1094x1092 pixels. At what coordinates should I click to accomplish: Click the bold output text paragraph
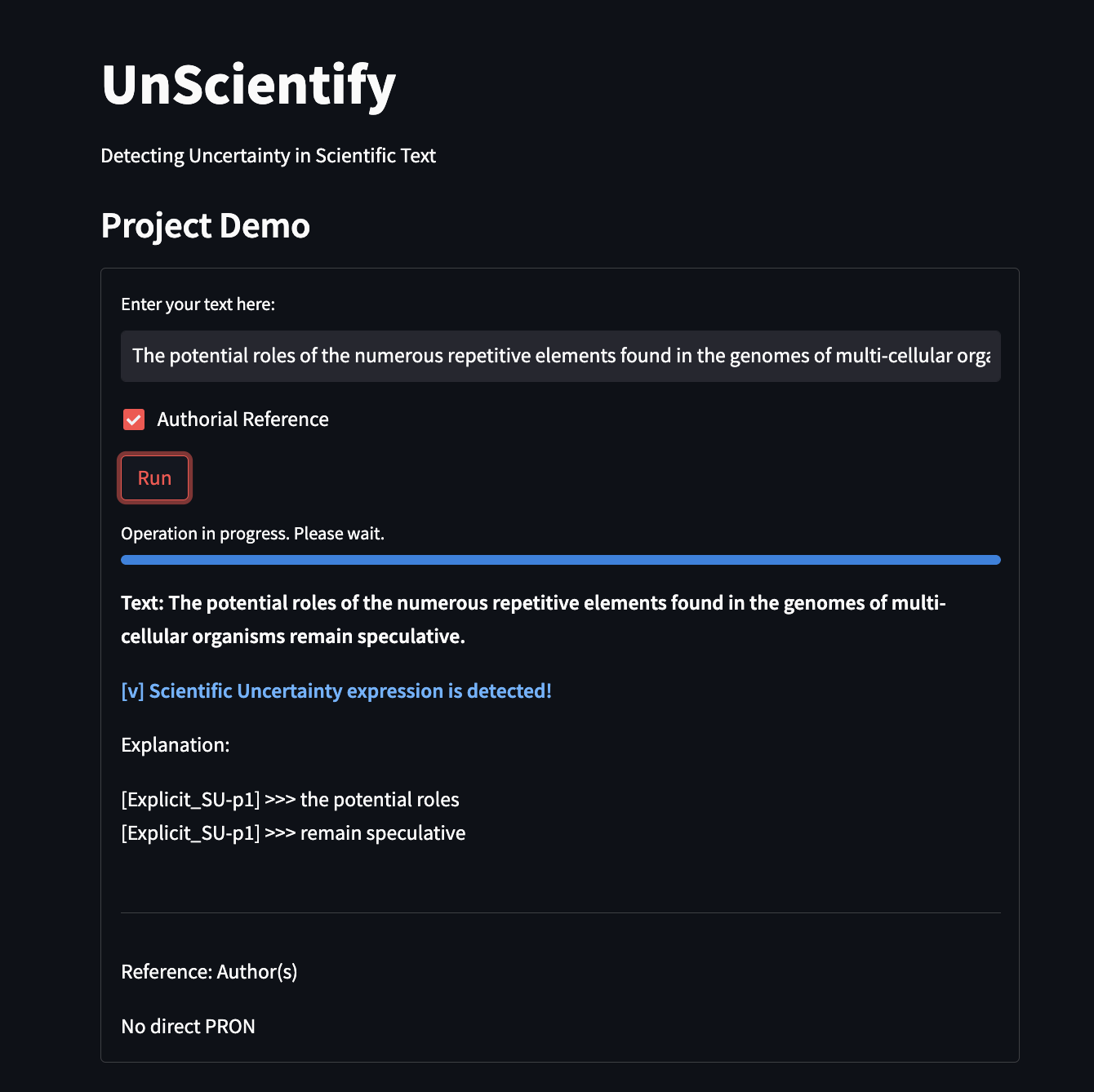[x=532, y=619]
